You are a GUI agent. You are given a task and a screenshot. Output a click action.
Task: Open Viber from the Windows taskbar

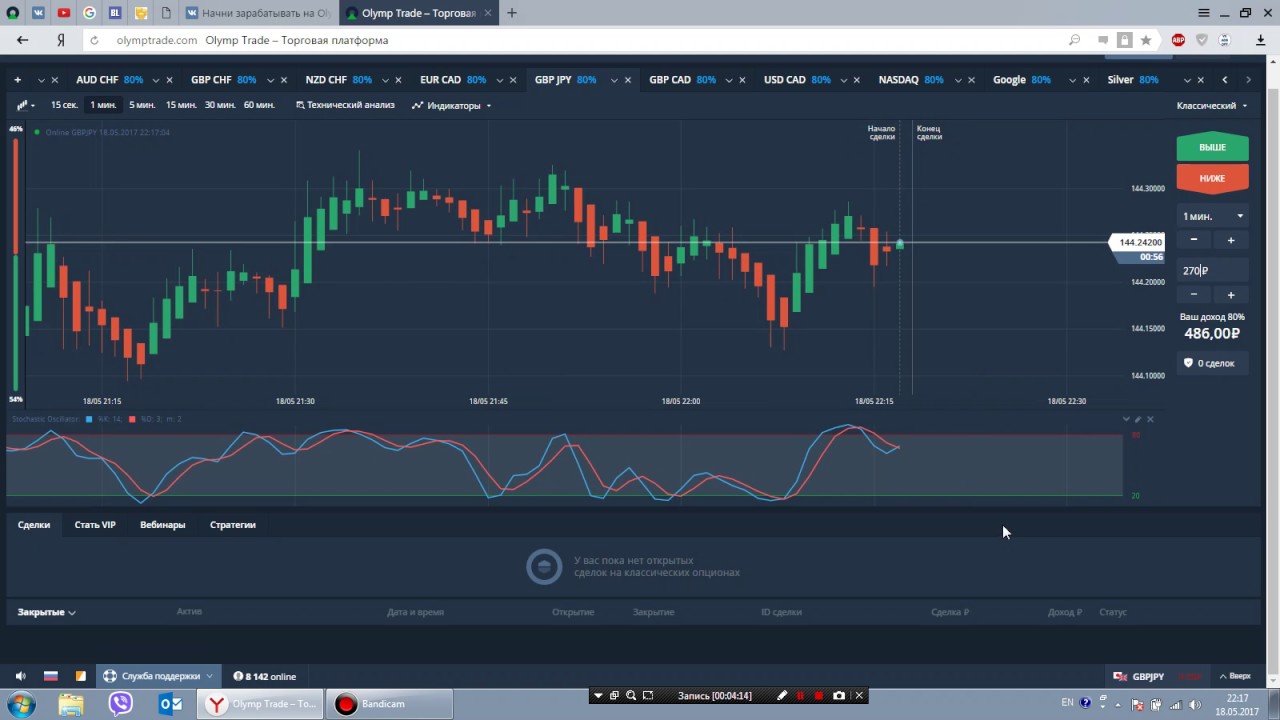tap(121, 704)
